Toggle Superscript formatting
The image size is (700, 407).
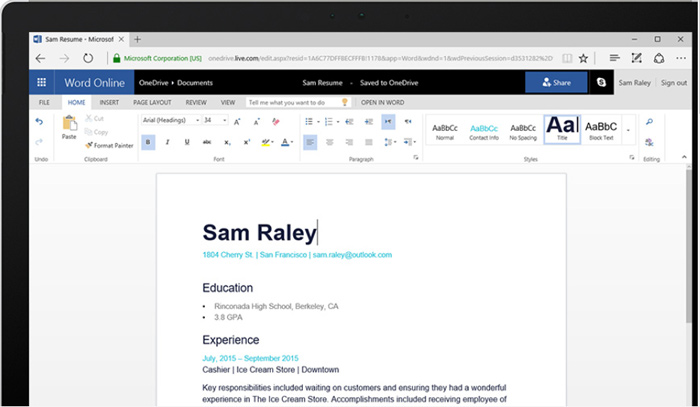(246, 142)
